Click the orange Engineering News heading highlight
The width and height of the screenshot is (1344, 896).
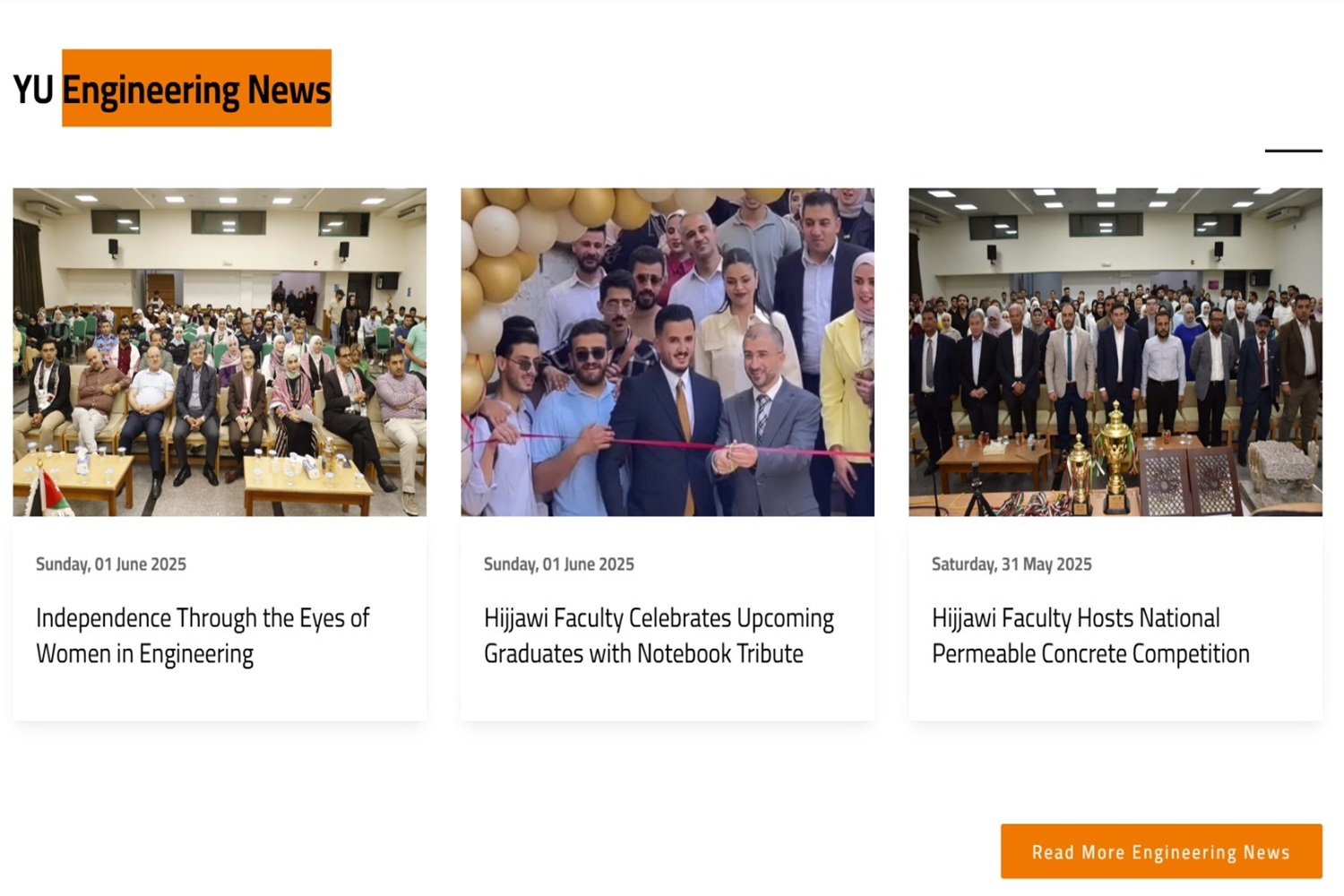coord(196,88)
